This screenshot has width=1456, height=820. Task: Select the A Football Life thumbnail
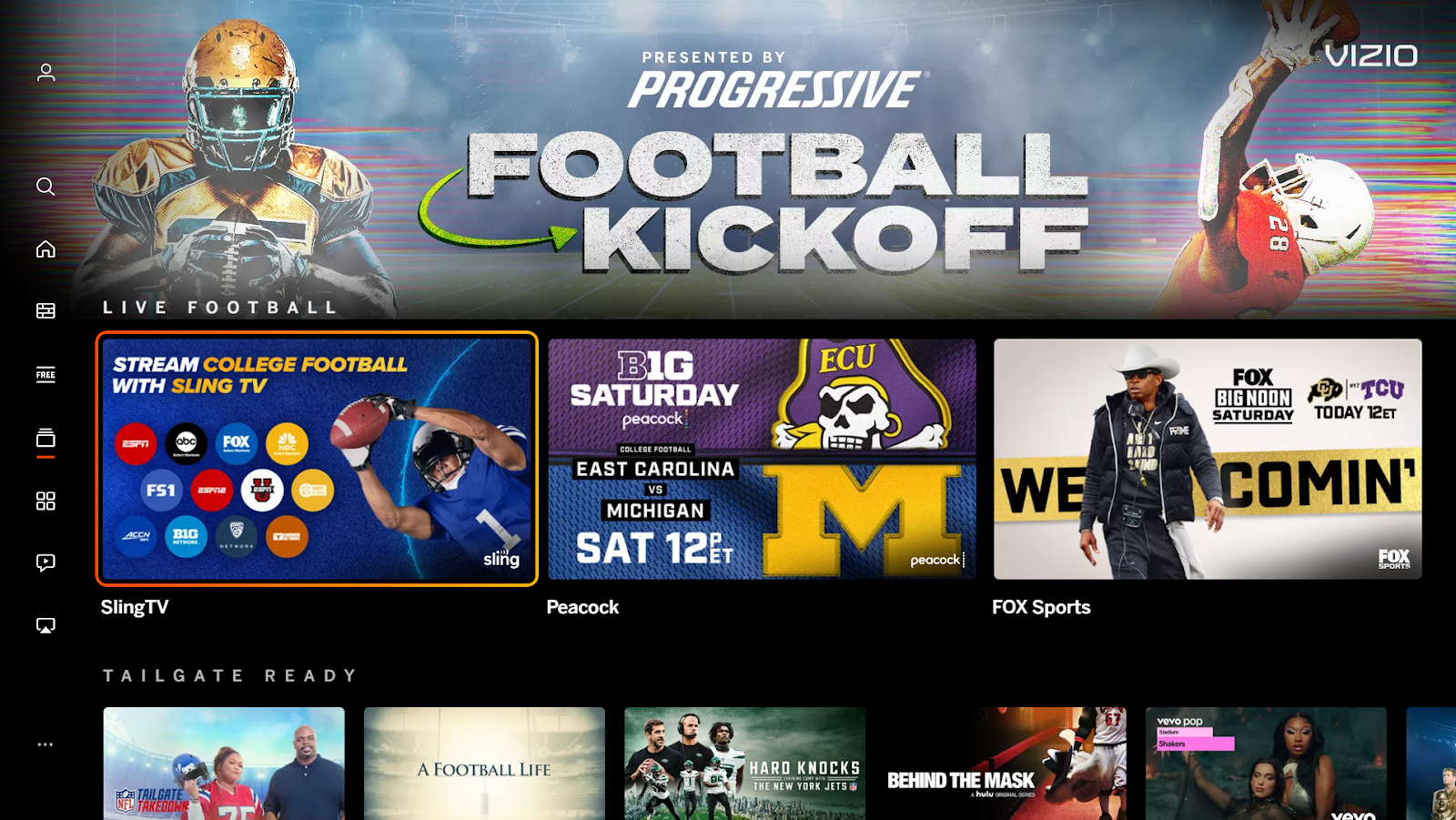(x=484, y=764)
